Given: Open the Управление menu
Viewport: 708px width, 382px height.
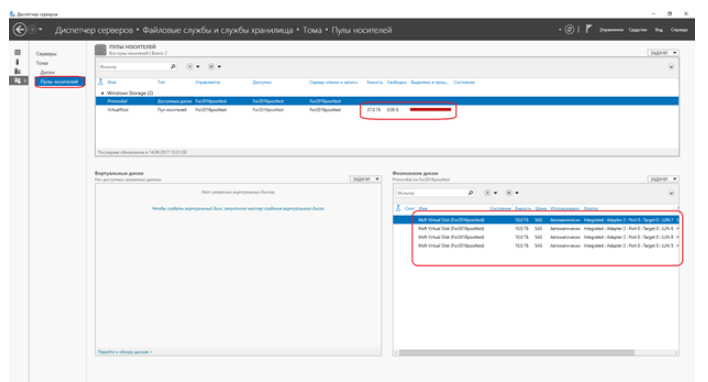Looking at the screenshot, I should 611,30.
